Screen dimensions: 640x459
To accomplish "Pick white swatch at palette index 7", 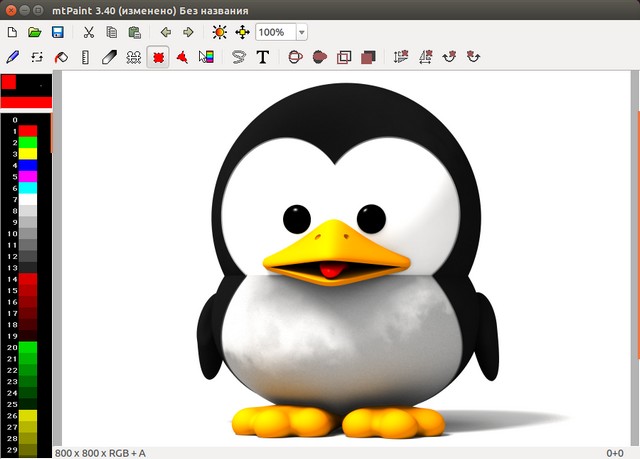I will pos(28,200).
